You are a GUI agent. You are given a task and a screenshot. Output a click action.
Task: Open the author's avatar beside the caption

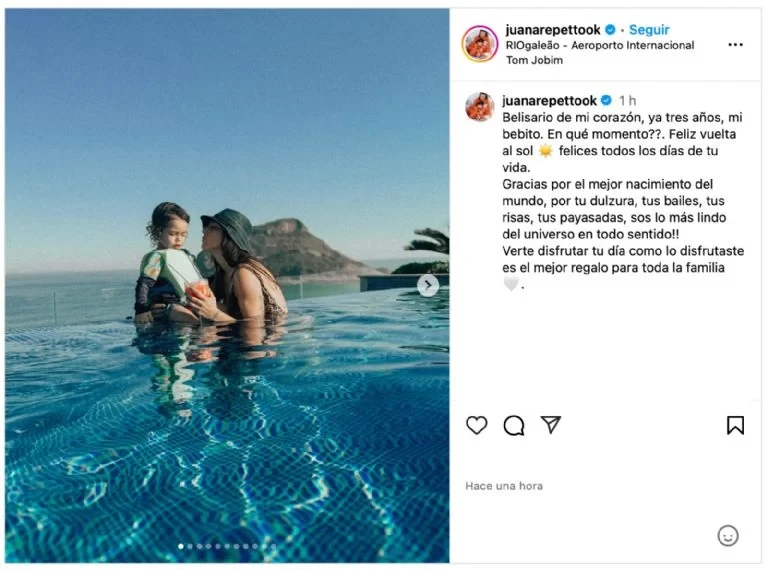click(480, 107)
